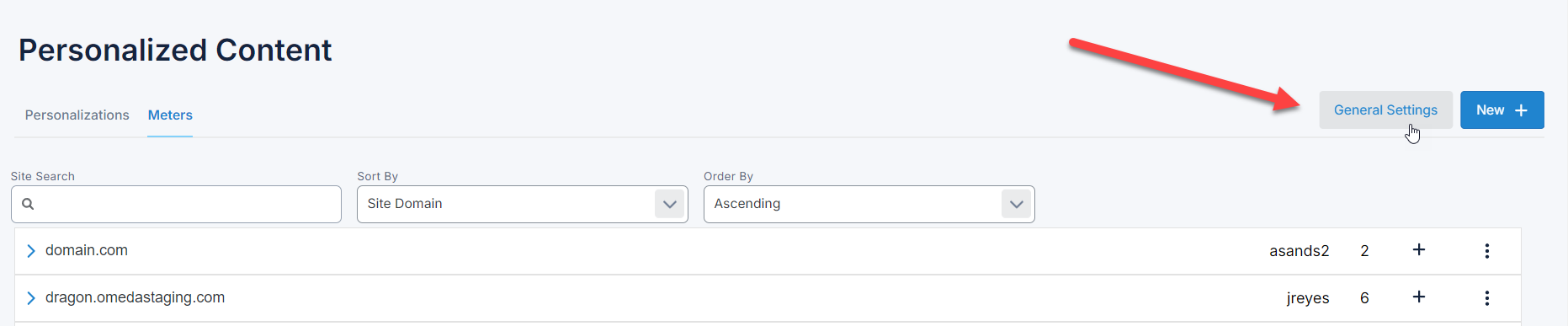Select the Meters tab
The height and width of the screenshot is (326, 1568).
click(x=170, y=115)
